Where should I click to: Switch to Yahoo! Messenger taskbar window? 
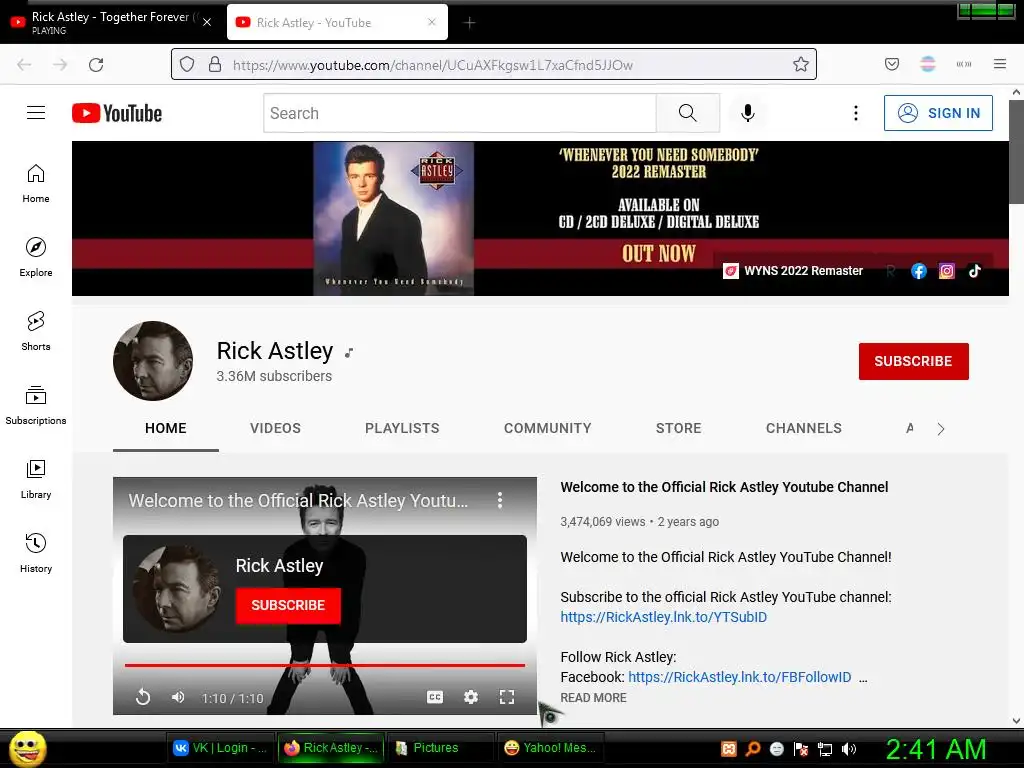click(x=550, y=748)
